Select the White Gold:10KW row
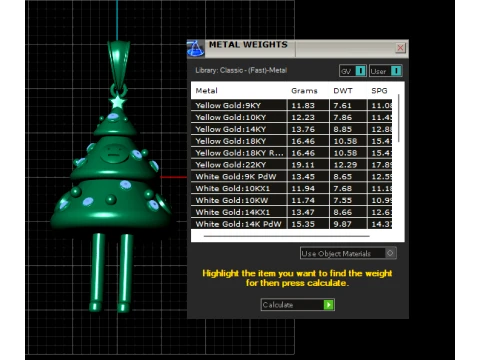Image resolution: width=480 pixels, height=360 pixels. click(292, 200)
